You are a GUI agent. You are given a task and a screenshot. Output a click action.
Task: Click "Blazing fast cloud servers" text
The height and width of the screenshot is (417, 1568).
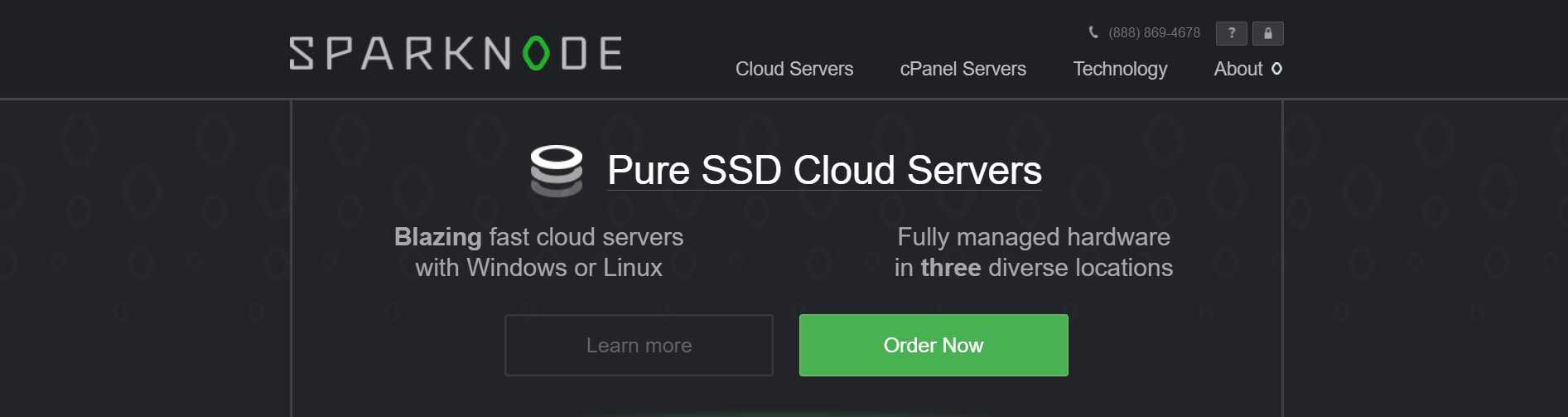538,237
